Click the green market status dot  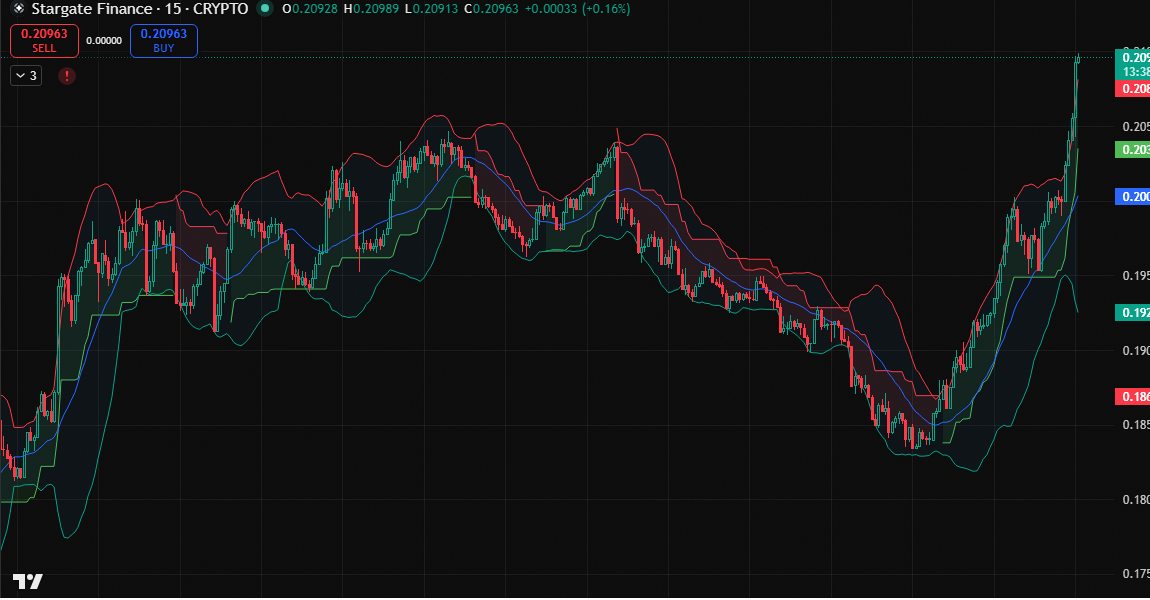point(263,9)
